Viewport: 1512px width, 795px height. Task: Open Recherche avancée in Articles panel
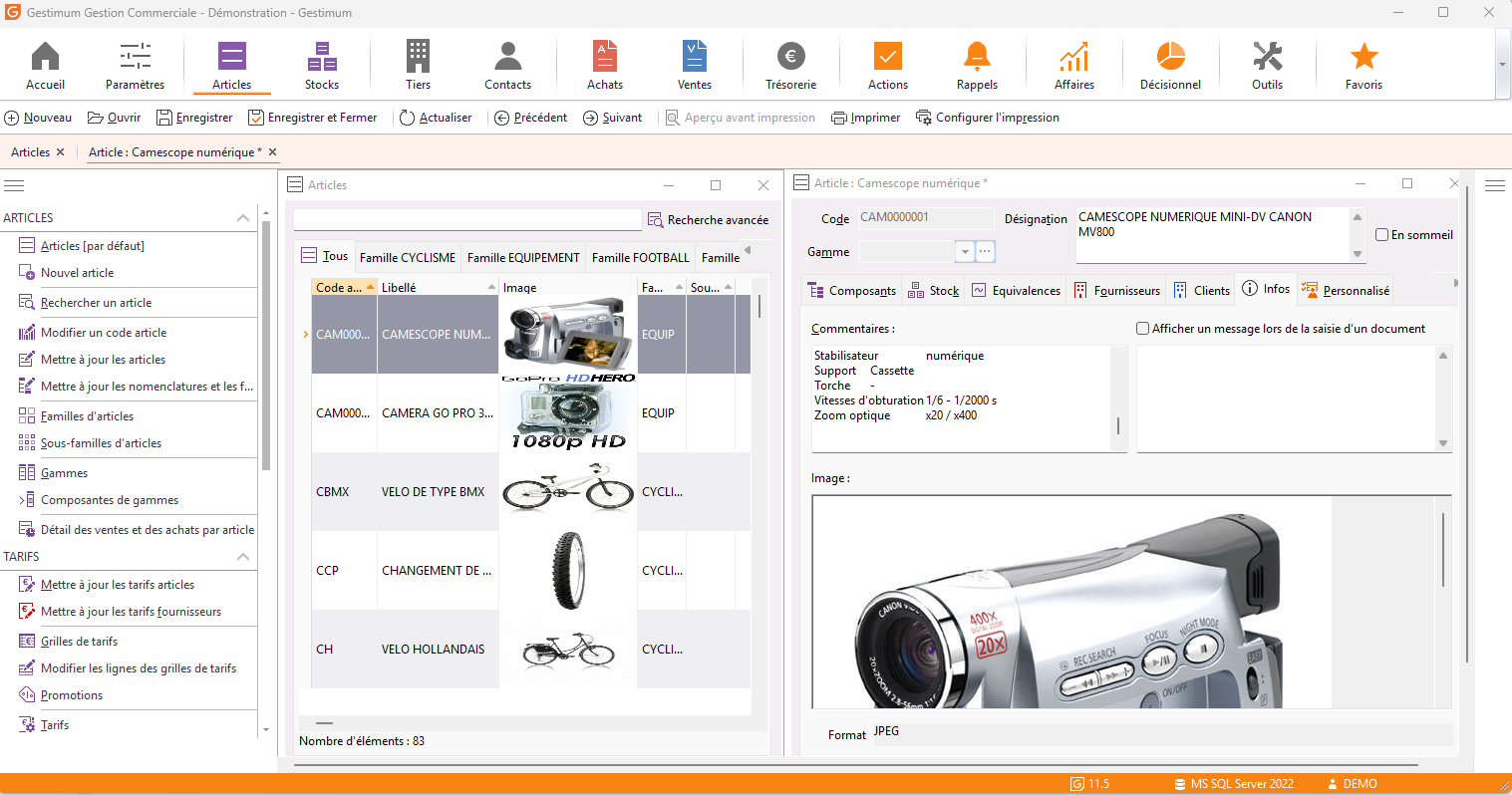click(709, 219)
